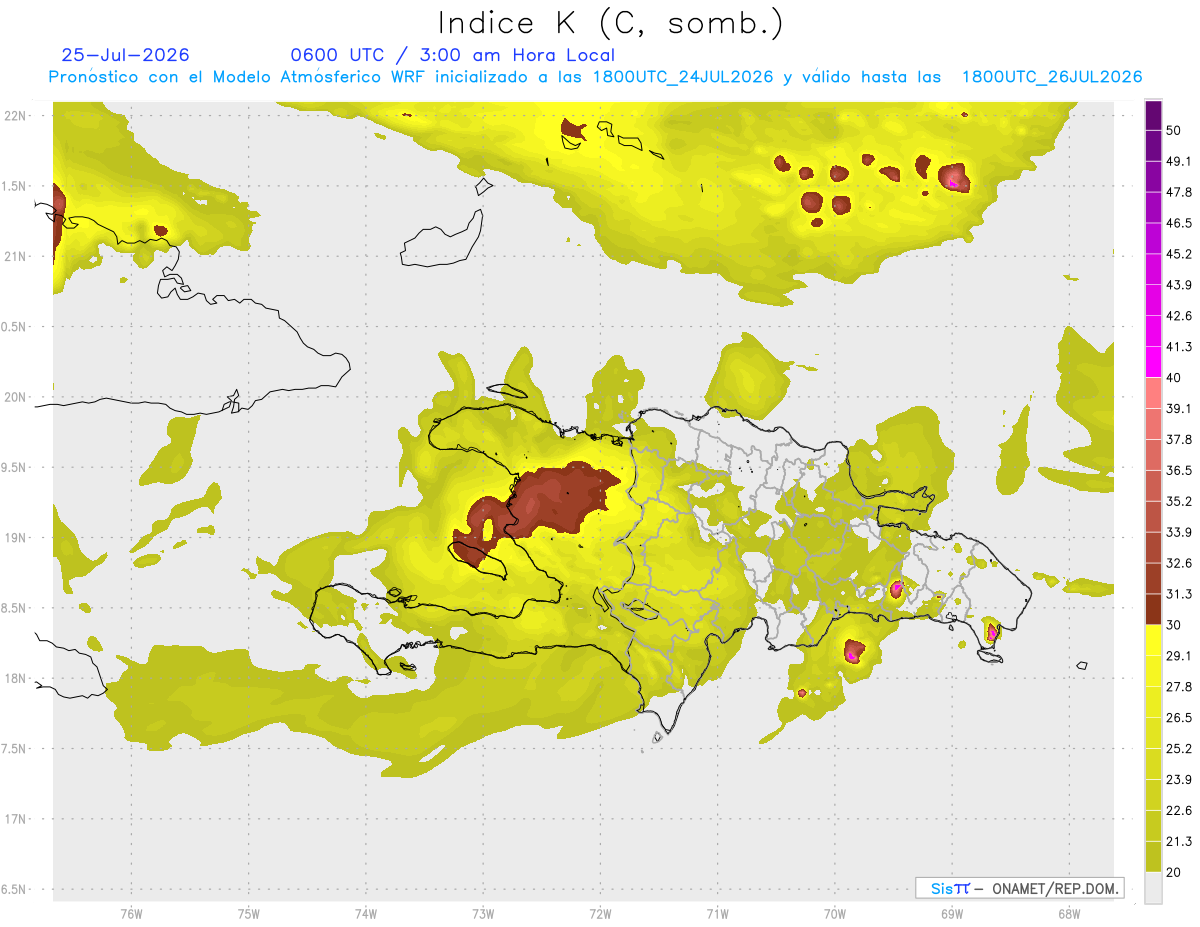Click the "20N" latitude label
The width and height of the screenshot is (1200, 927).
(17, 397)
